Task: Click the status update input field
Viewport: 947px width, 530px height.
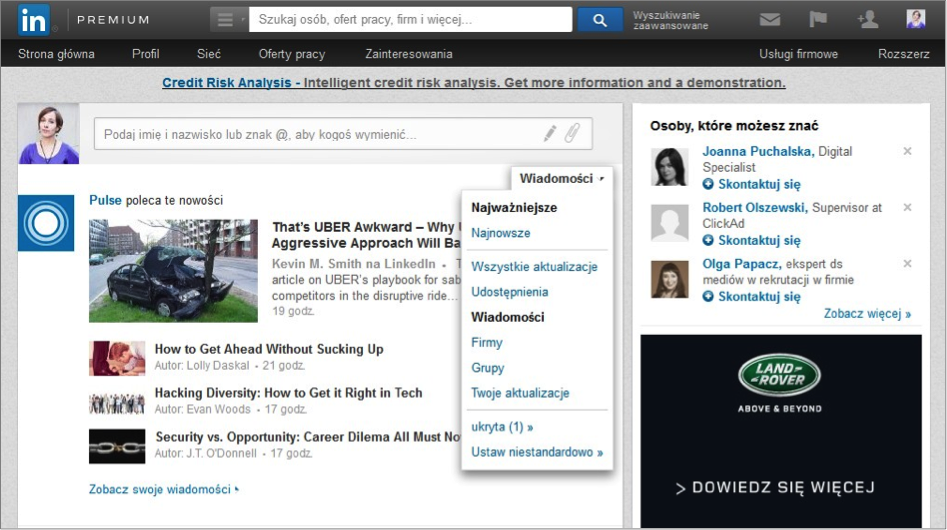Action: coord(343,134)
